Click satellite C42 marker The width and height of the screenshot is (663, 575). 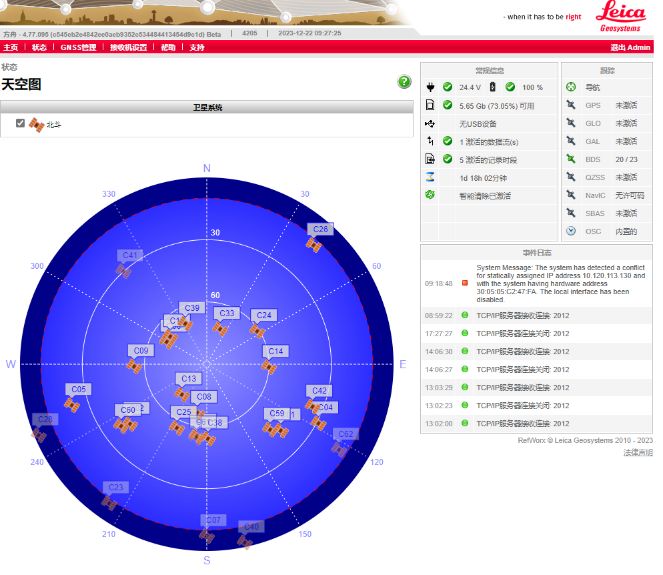click(x=312, y=406)
